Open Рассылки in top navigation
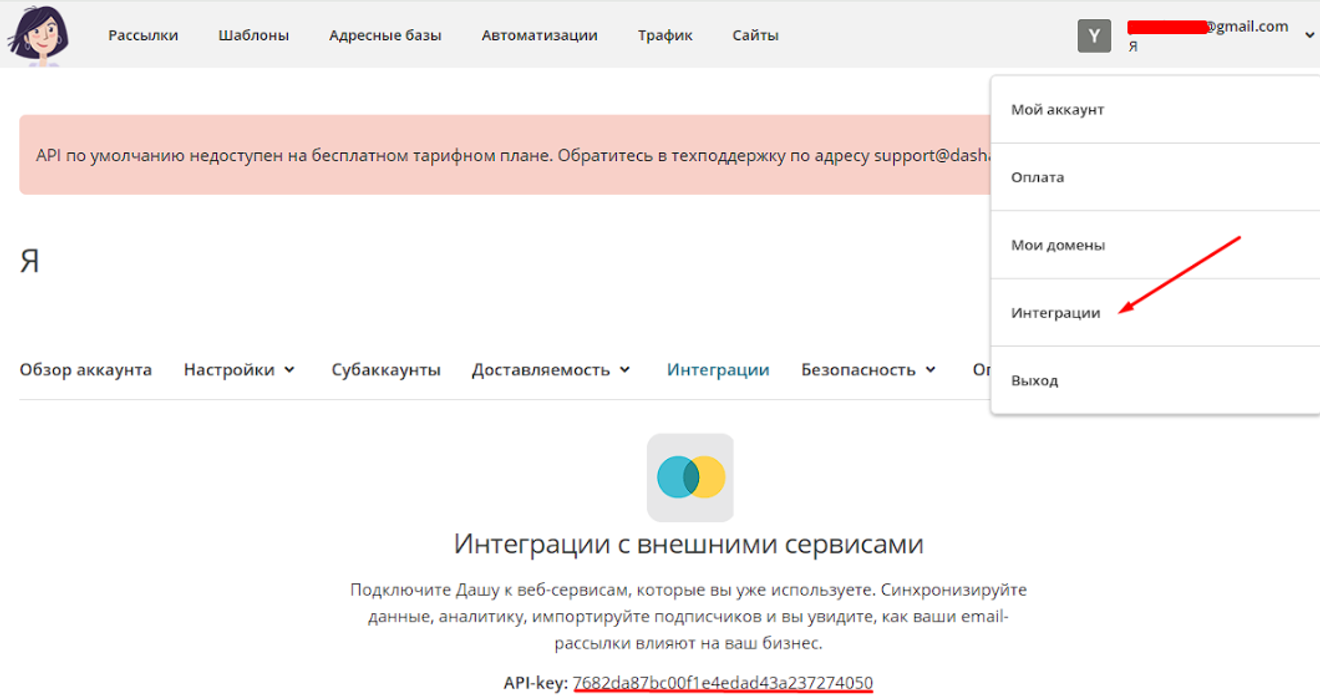This screenshot has height=695, width=1320. 143,36
